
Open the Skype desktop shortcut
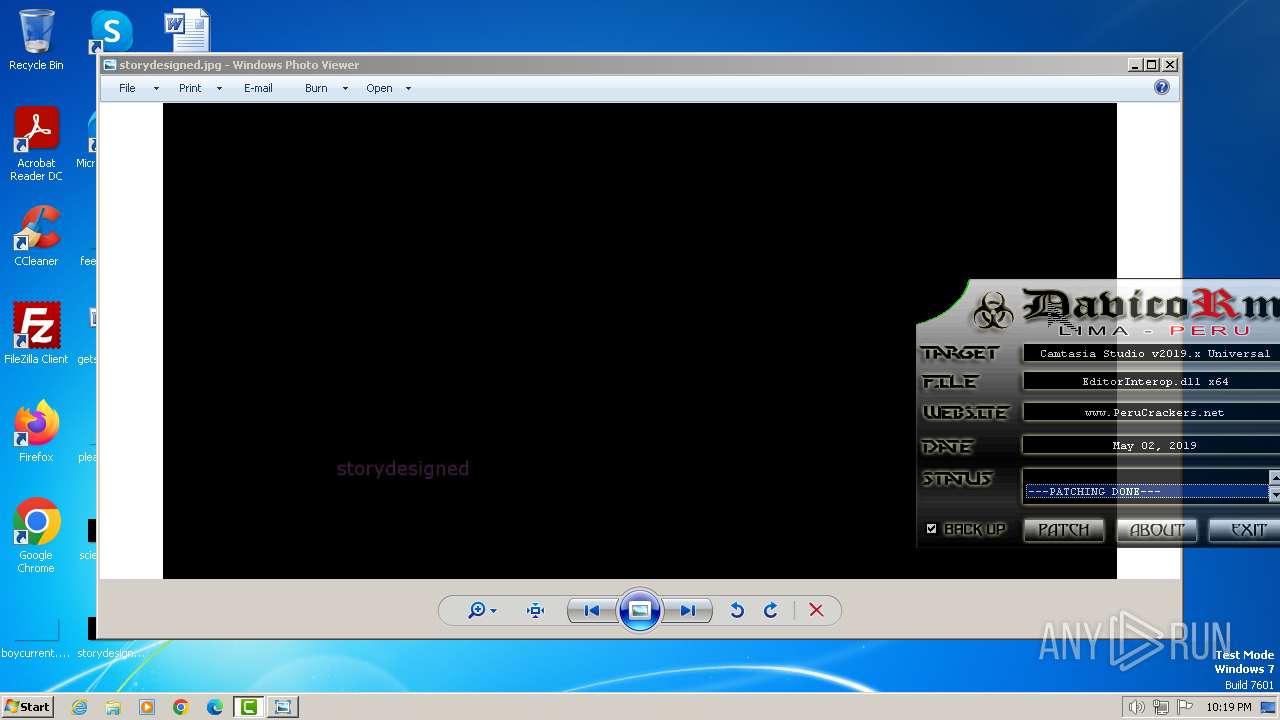111,31
